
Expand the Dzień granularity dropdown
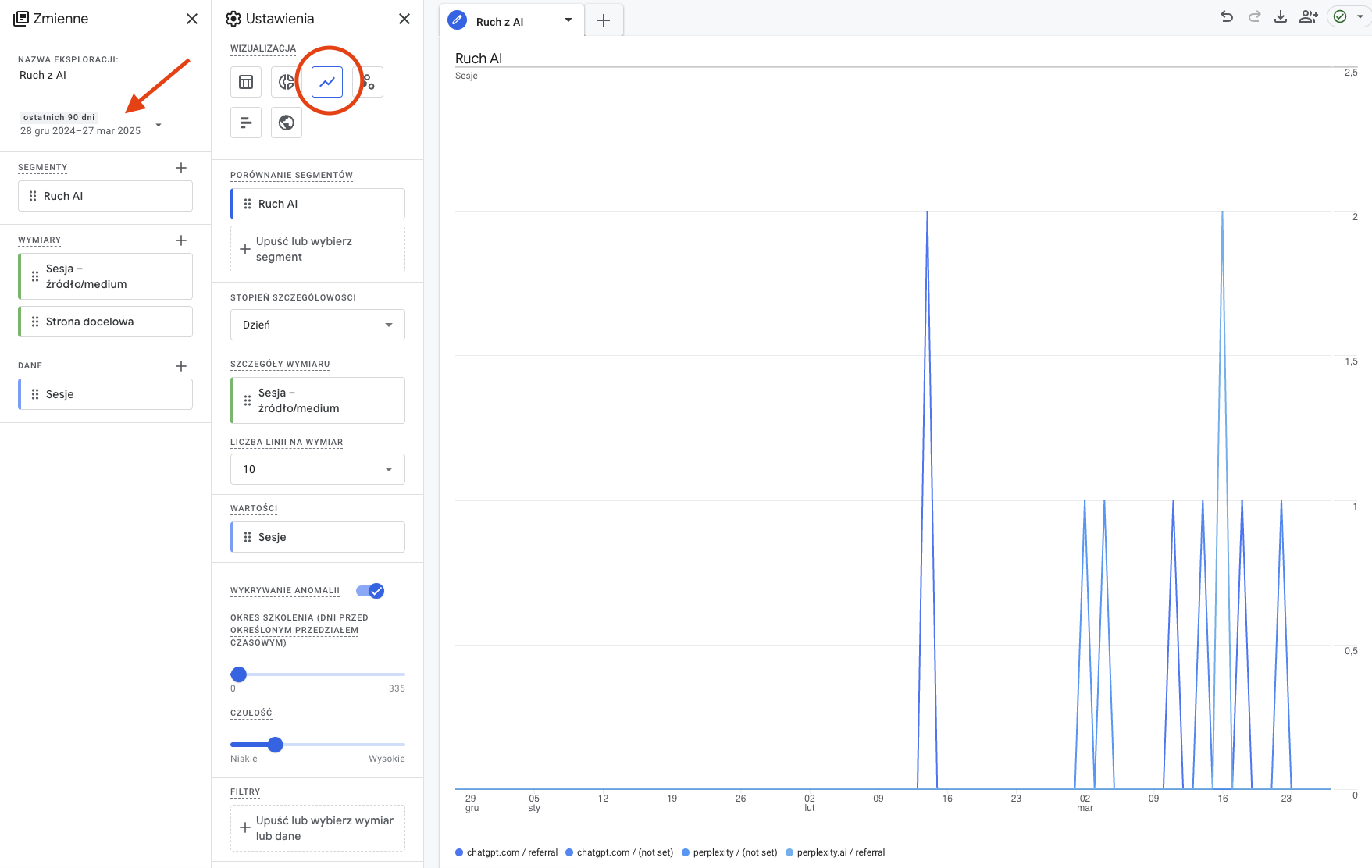coord(317,325)
